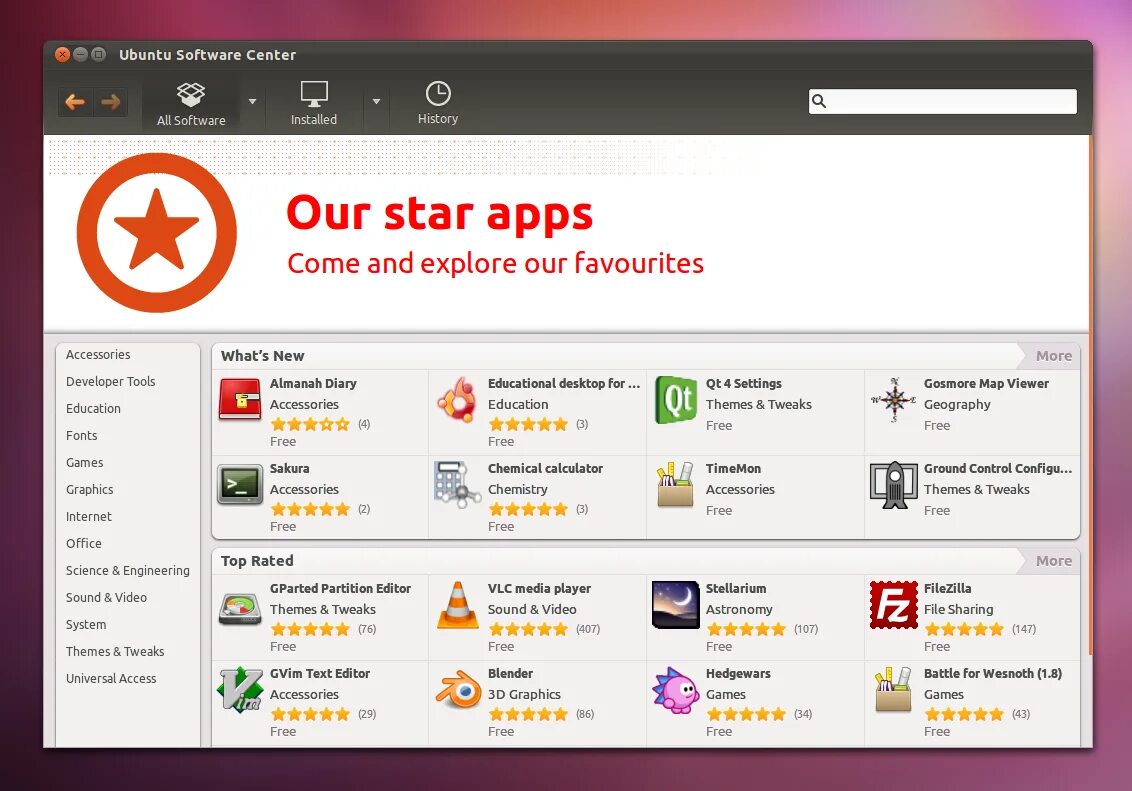
Task: Click the Blender logo icon
Action: (x=458, y=690)
